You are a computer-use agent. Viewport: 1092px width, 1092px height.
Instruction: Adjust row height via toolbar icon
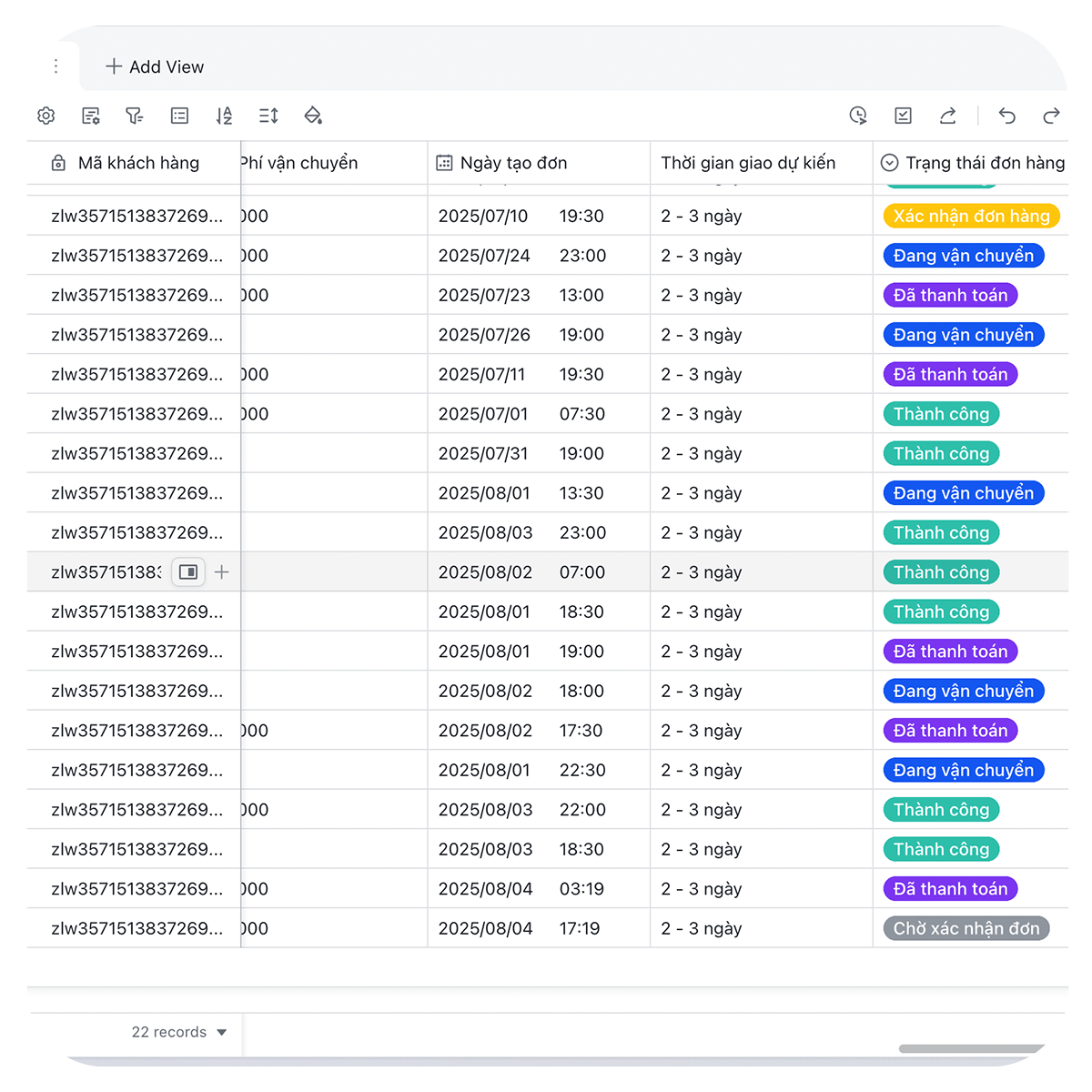pyautogui.click(x=268, y=116)
